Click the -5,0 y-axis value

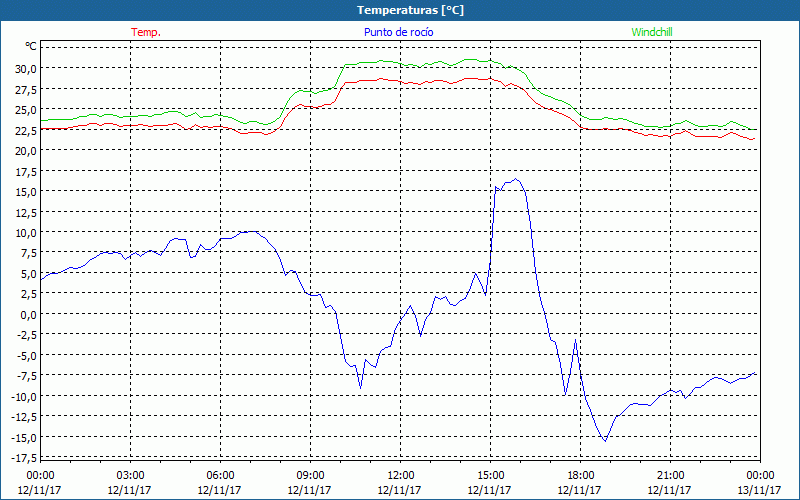(26, 356)
